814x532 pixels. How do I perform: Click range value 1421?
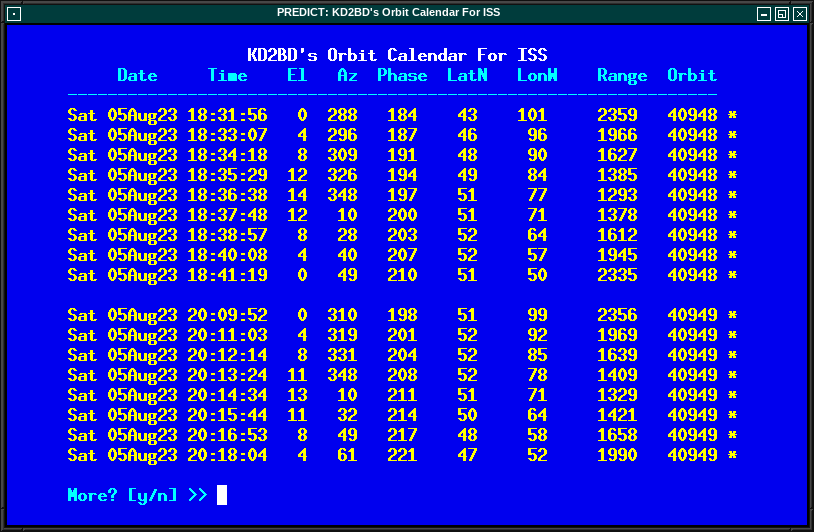click(x=617, y=415)
